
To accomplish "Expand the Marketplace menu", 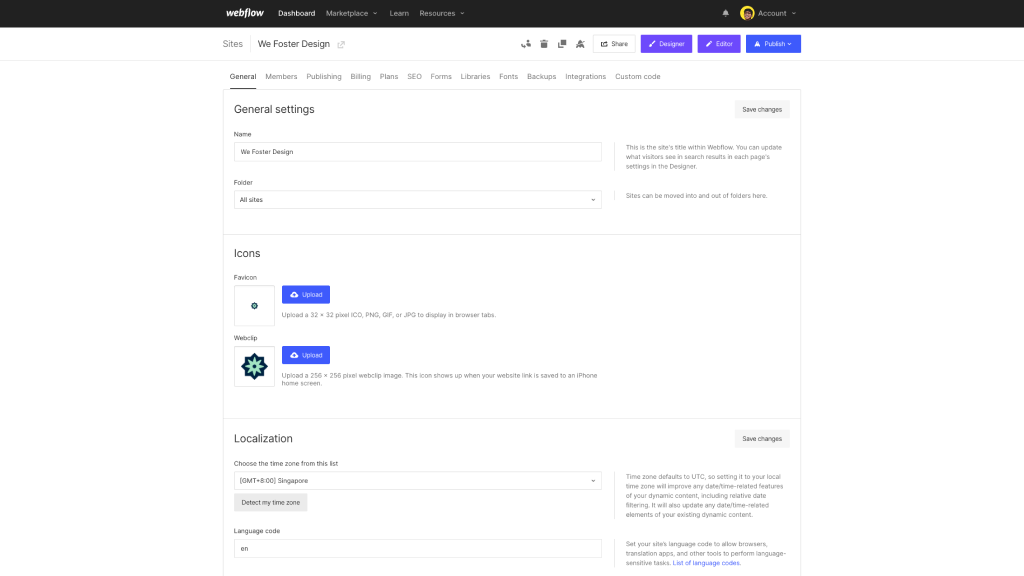I will pos(348,13).
